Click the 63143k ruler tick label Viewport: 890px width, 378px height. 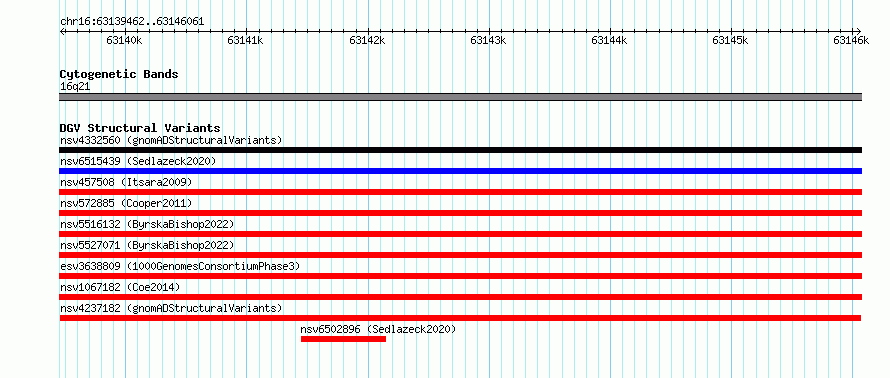tap(488, 40)
